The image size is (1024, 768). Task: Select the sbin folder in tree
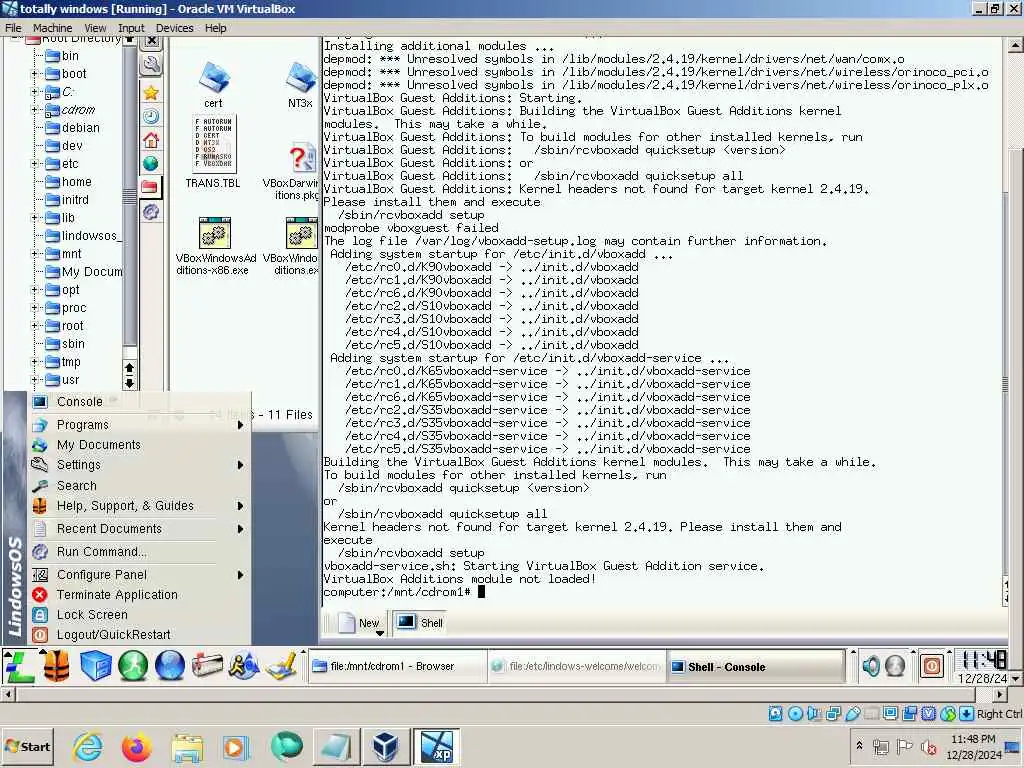(x=65, y=344)
